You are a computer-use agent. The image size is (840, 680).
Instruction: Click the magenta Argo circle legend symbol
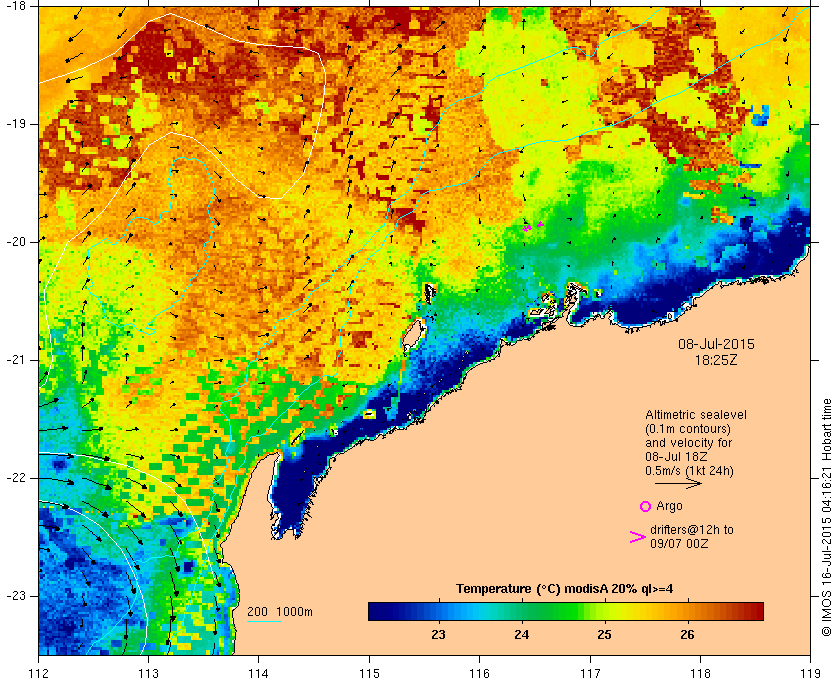pos(645,506)
